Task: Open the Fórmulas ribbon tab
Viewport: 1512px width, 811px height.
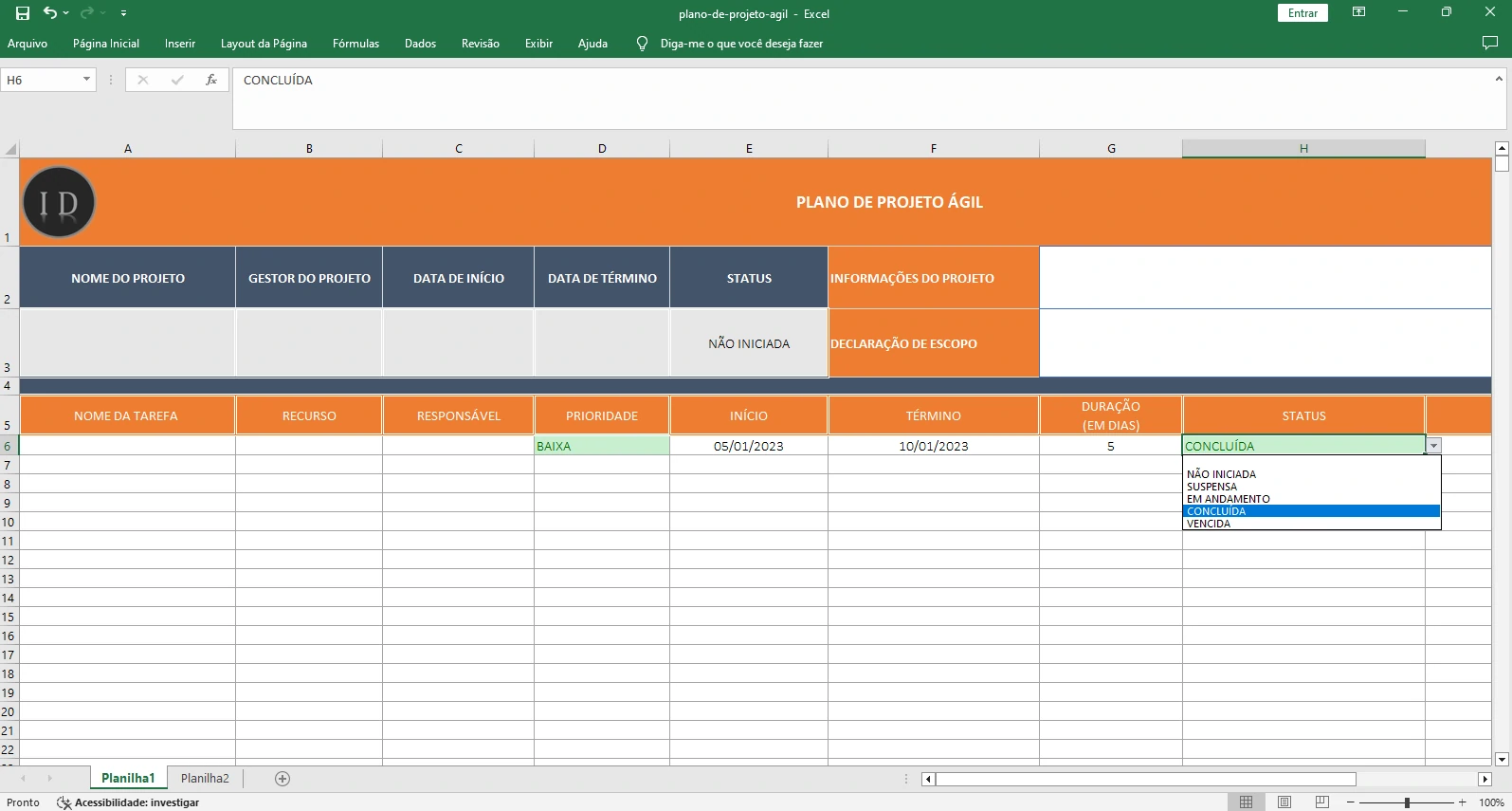Action: [355, 44]
